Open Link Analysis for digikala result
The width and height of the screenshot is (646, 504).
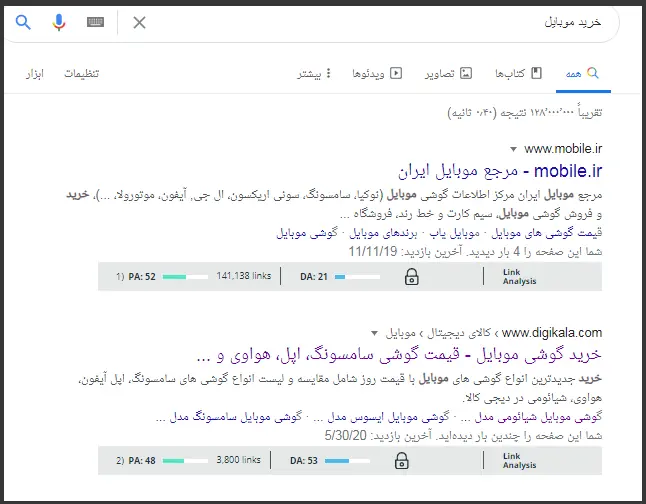pyautogui.click(x=519, y=461)
